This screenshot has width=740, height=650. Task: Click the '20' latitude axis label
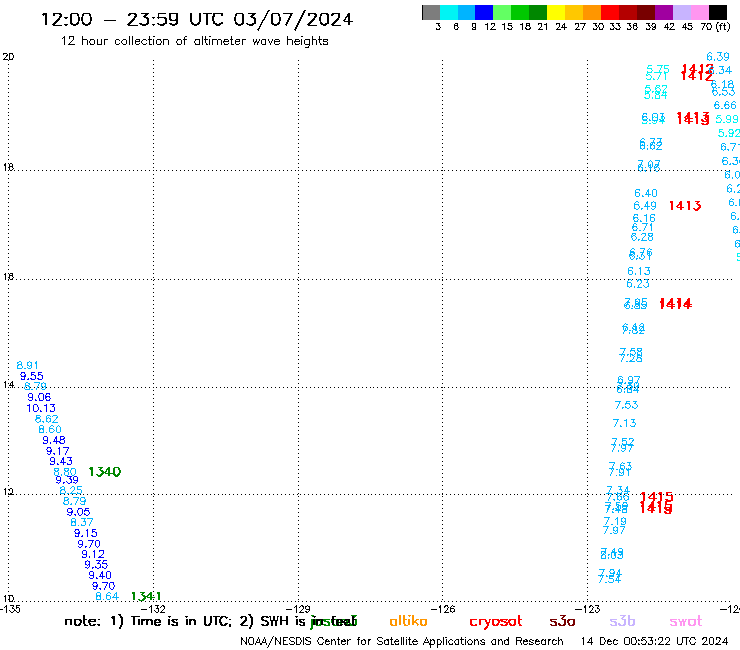(8, 57)
